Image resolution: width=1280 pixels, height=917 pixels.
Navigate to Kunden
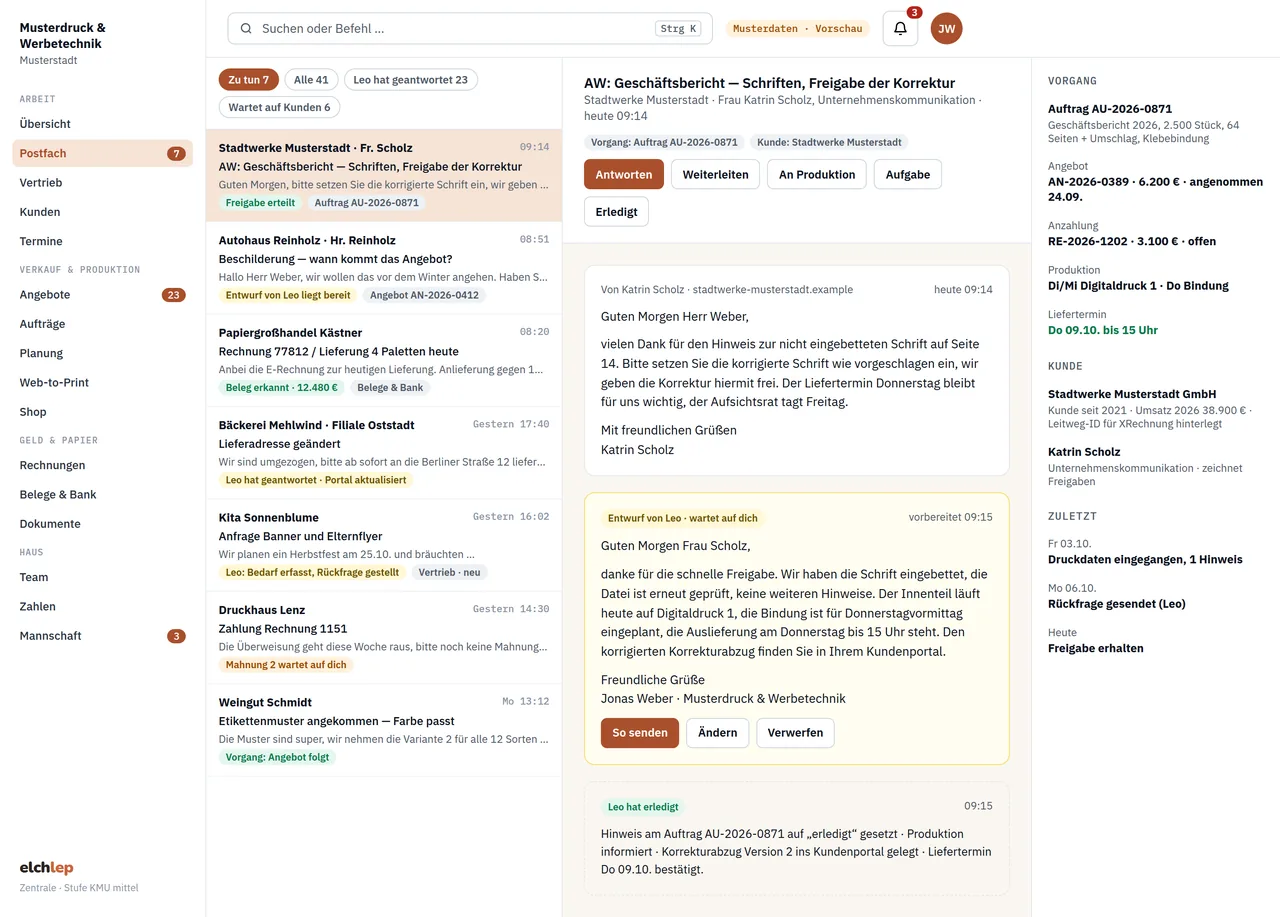point(102,212)
